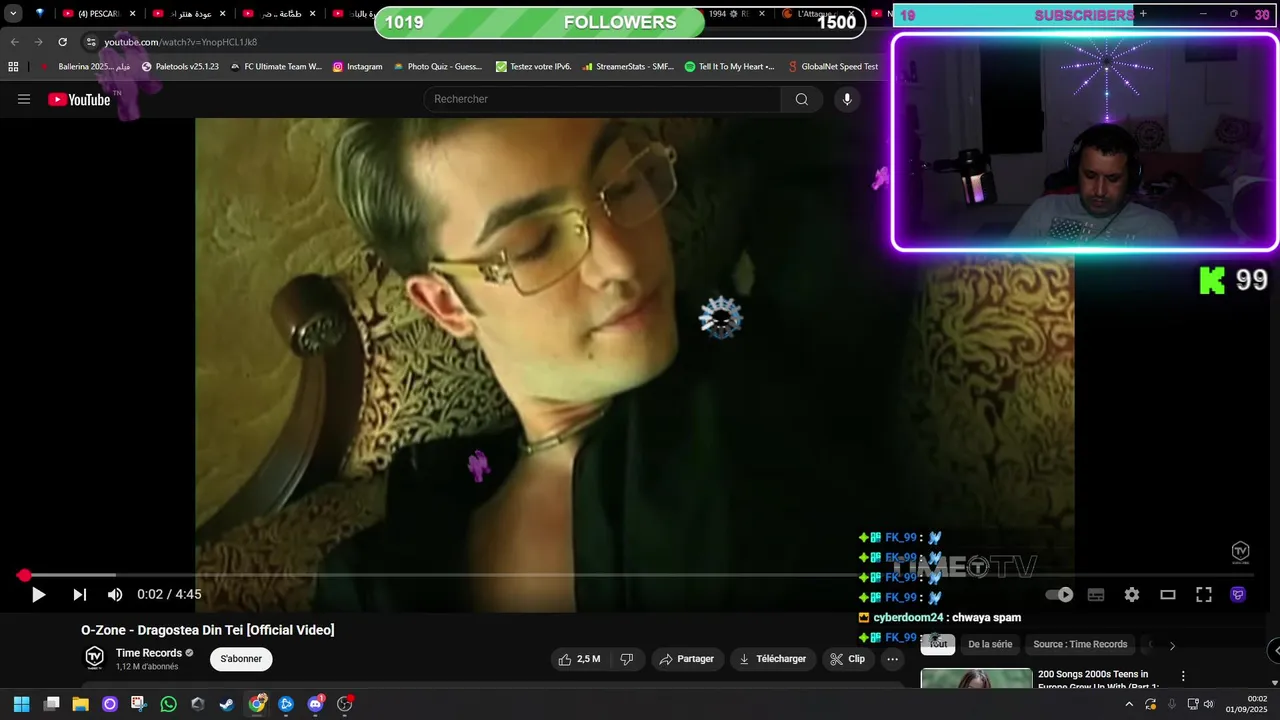Open the YouTube hamburger menu
Screen dimensions: 1280x720
click(24, 99)
